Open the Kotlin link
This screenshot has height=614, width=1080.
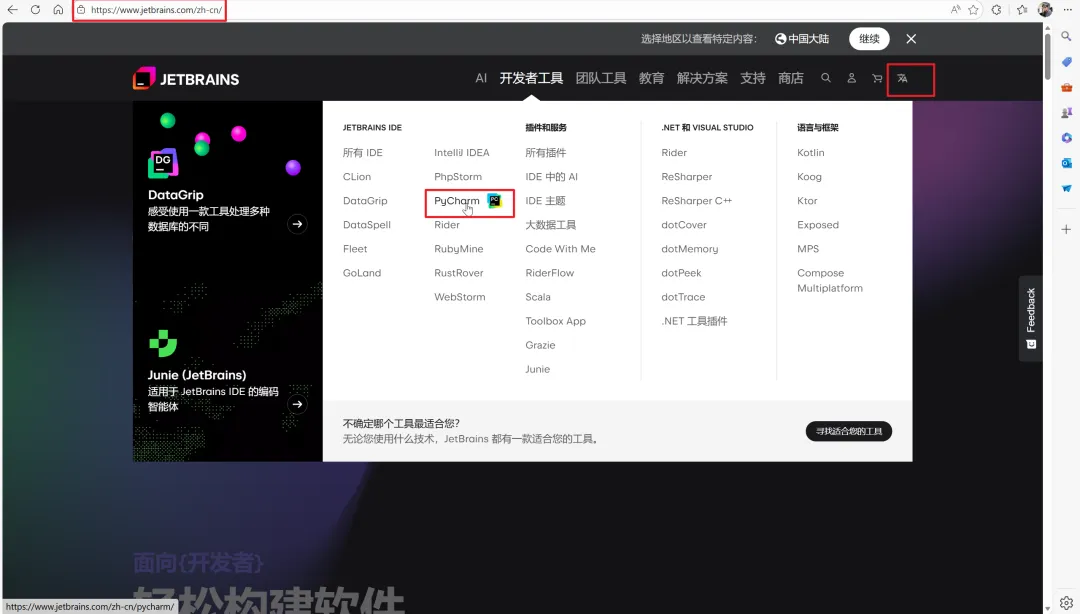tap(811, 152)
